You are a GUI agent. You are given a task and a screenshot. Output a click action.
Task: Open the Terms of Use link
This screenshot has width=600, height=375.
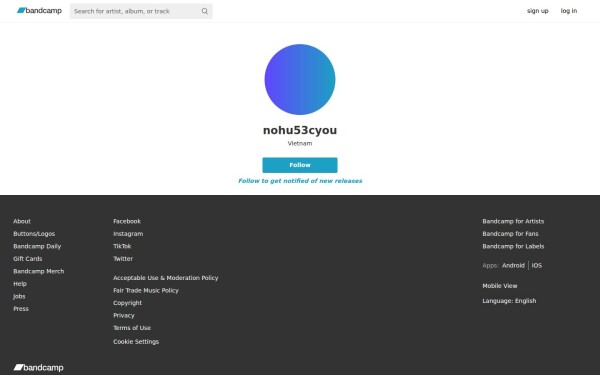pyautogui.click(x=132, y=328)
